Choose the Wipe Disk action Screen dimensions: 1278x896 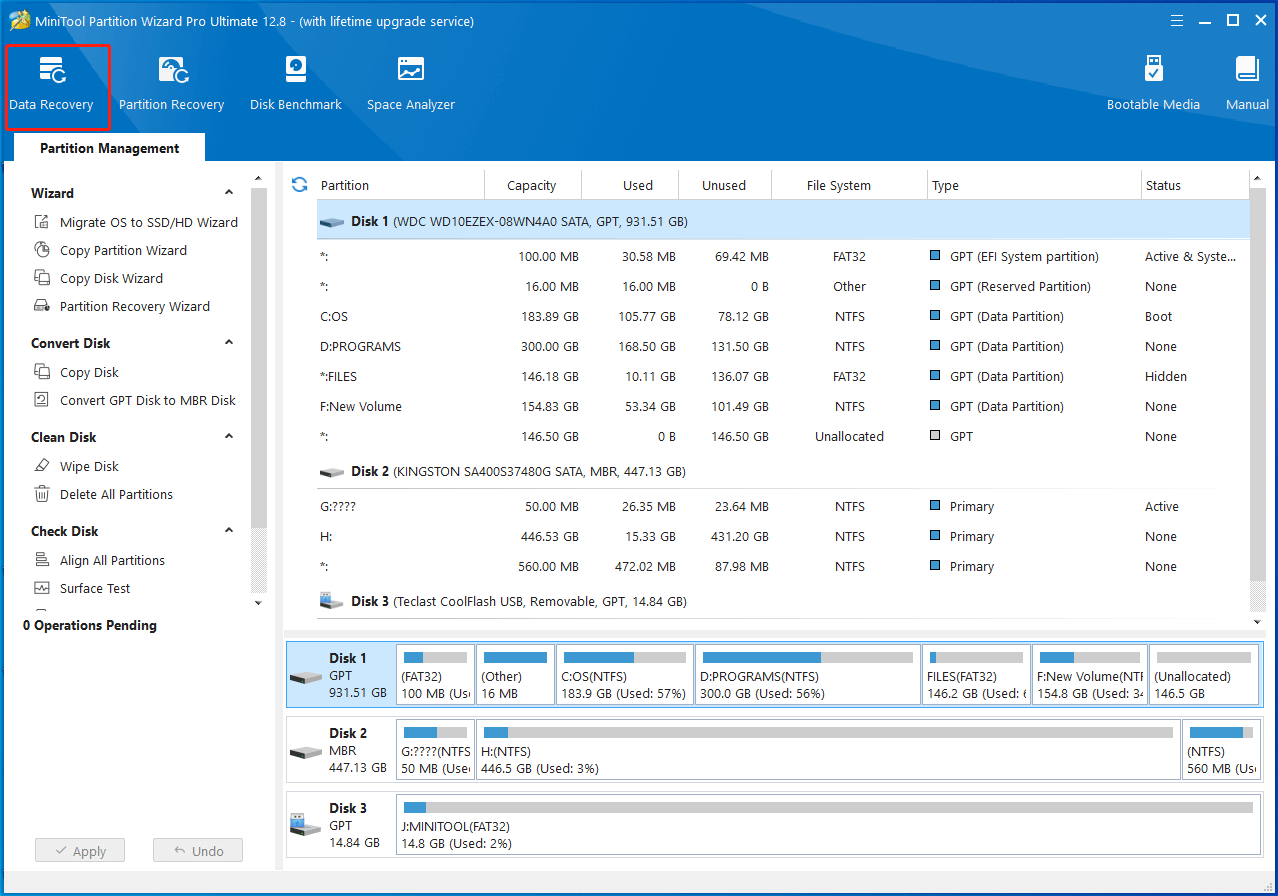coord(76,466)
